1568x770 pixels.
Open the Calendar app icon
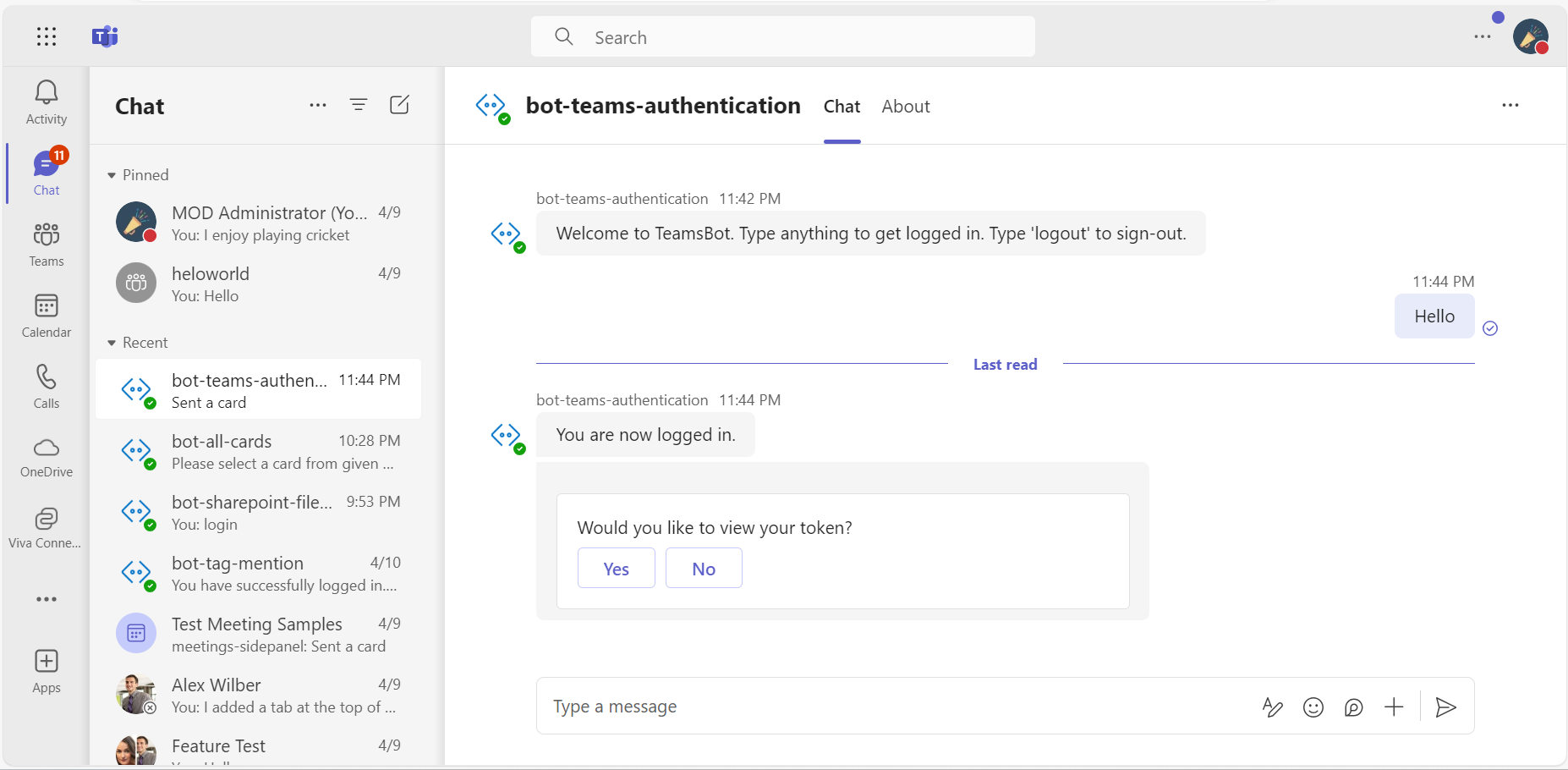[47, 316]
